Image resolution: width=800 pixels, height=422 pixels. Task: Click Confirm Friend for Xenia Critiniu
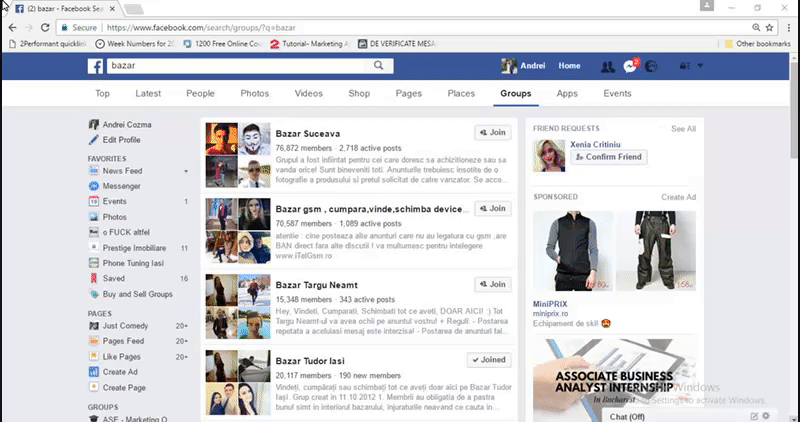click(608, 157)
